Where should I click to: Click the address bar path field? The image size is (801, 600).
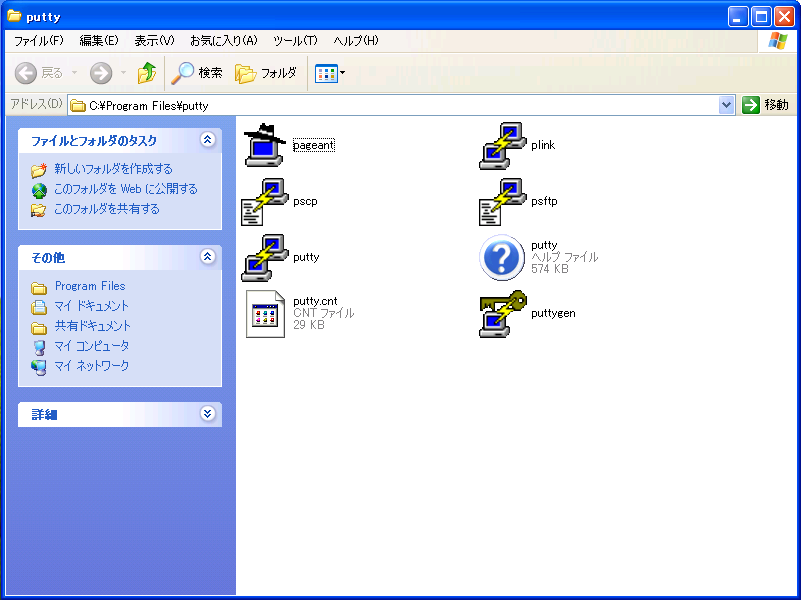point(393,106)
